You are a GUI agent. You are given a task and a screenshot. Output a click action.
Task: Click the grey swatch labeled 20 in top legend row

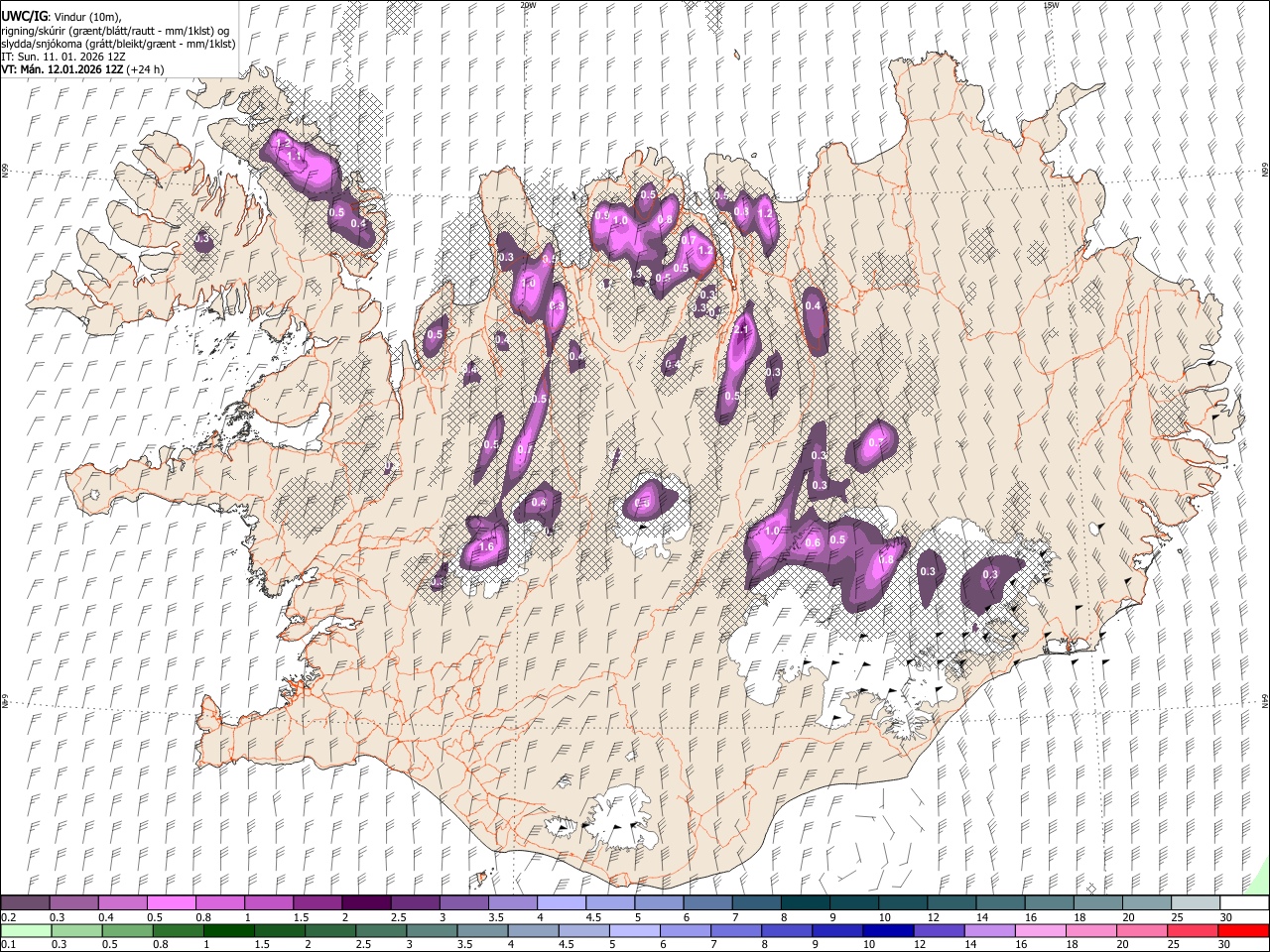(x=1146, y=902)
